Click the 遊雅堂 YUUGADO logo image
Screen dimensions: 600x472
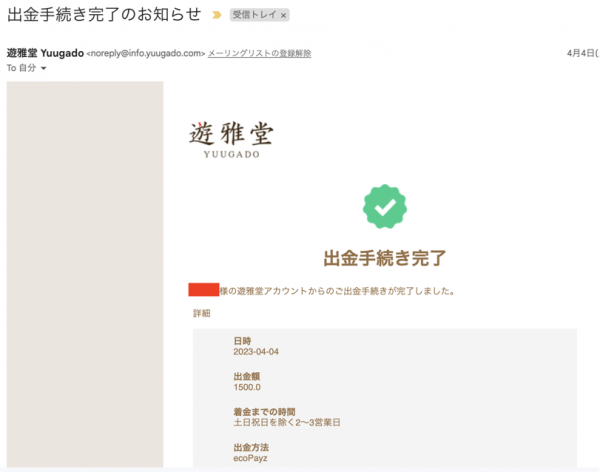pos(231,139)
